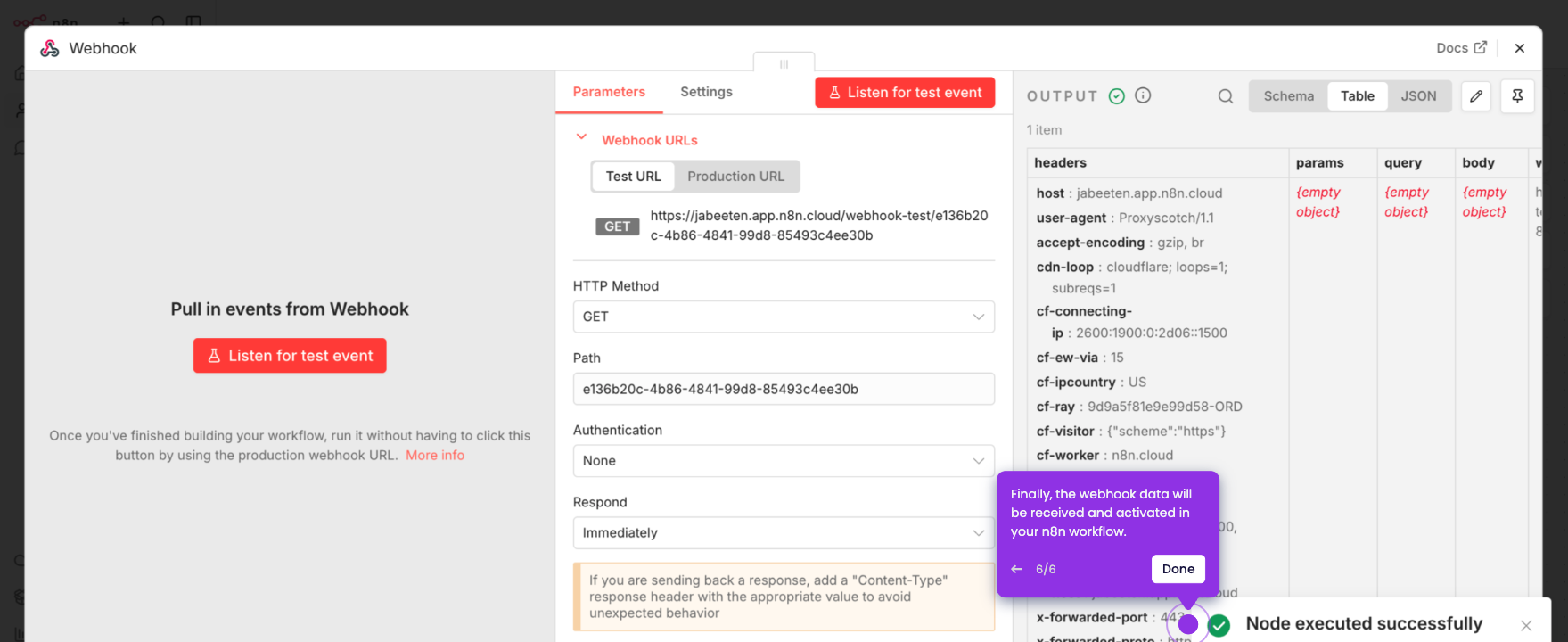1568x642 pixels.
Task: Click the panel drag handle at top
Action: [x=784, y=64]
